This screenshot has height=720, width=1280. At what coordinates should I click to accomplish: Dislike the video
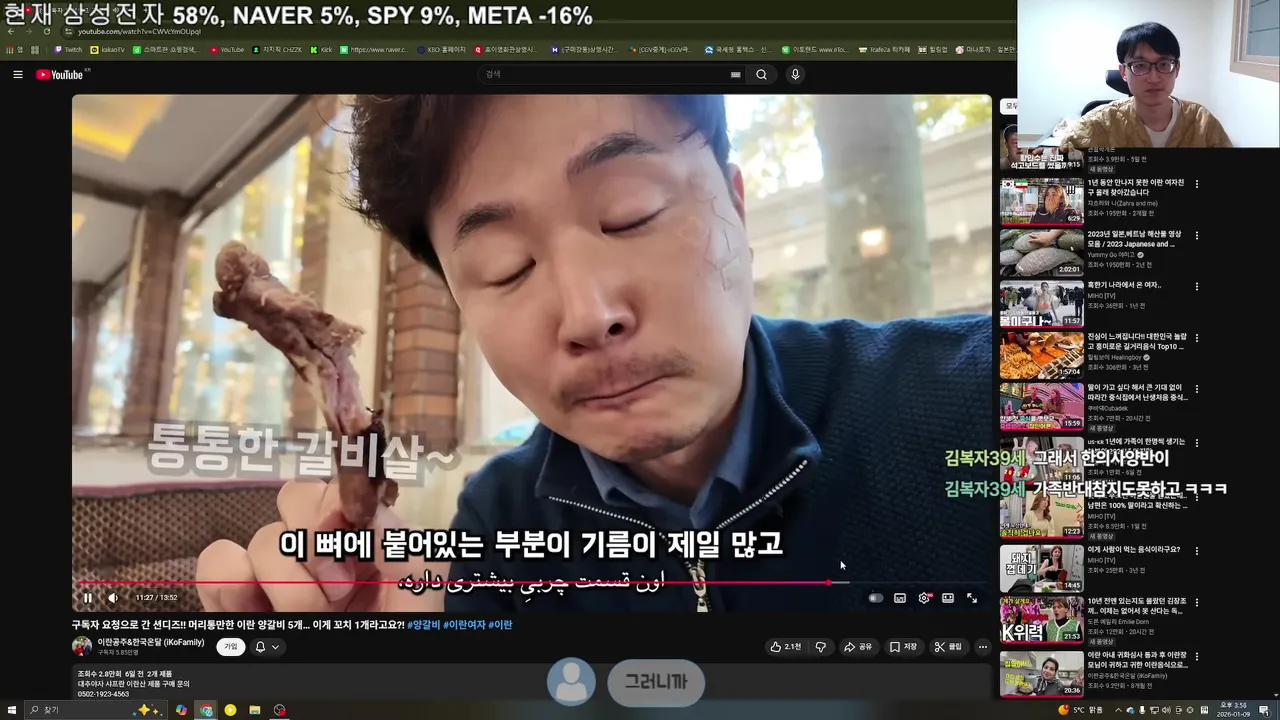coord(821,647)
